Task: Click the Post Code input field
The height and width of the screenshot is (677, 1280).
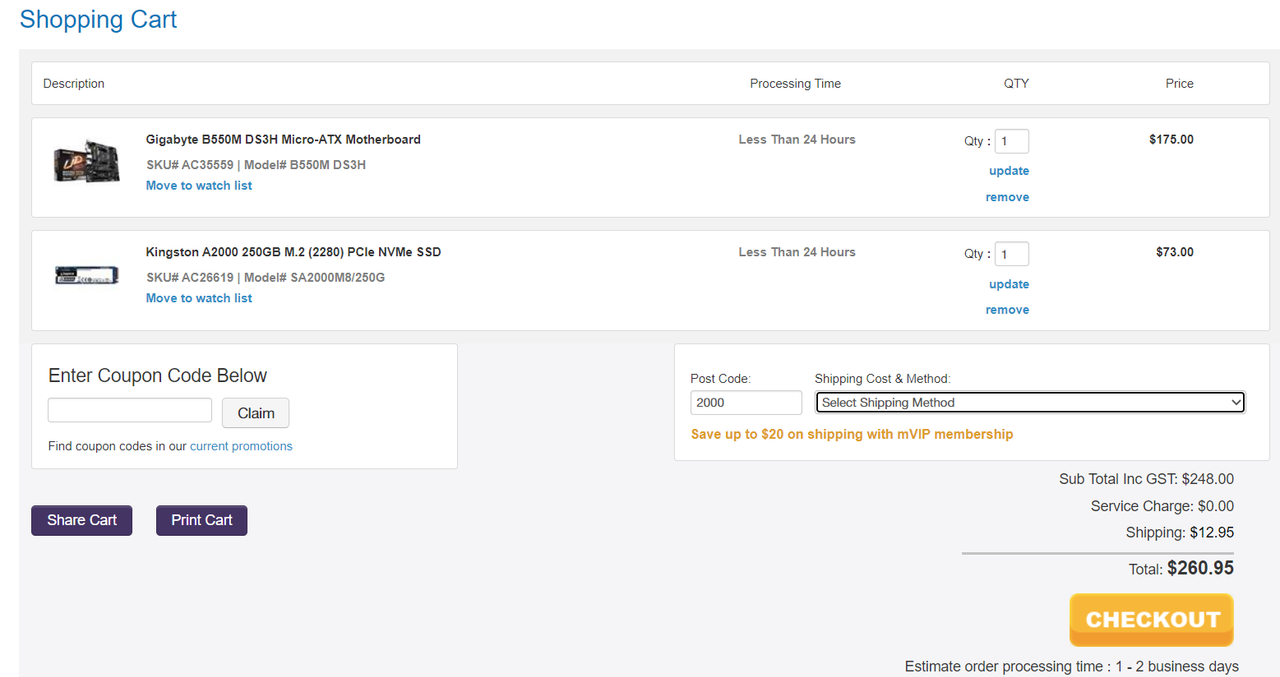Action: pos(746,402)
